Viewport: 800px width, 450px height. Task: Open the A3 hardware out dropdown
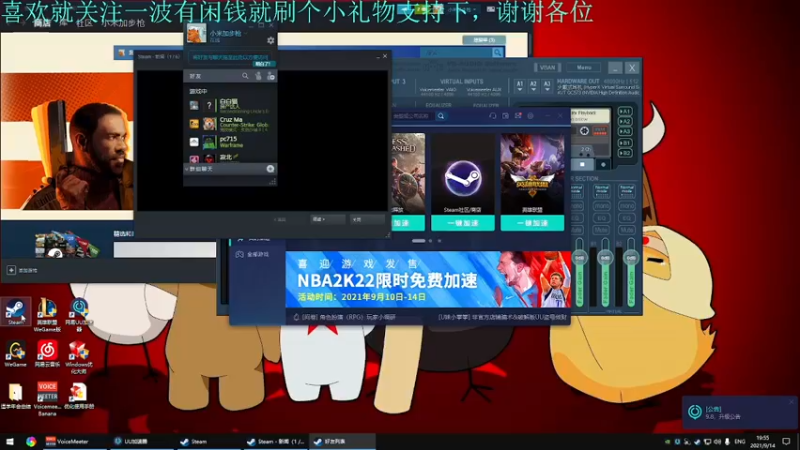pyautogui.click(x=547, y=85)
